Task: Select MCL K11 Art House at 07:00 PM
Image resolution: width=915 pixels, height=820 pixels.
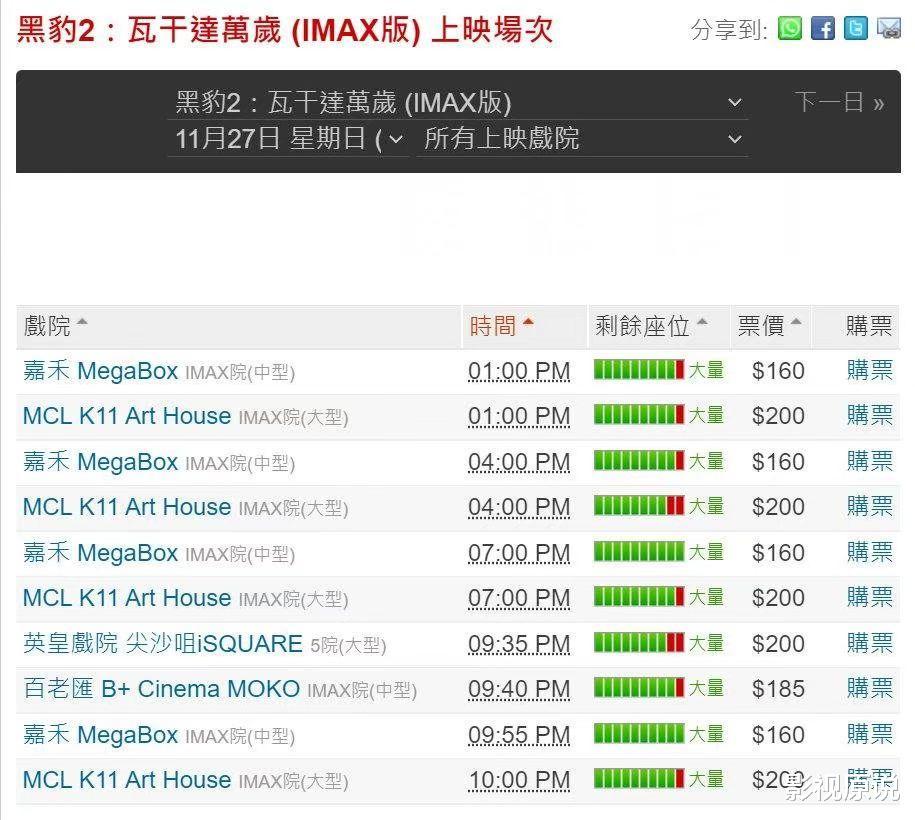Action: coord(127,598)
